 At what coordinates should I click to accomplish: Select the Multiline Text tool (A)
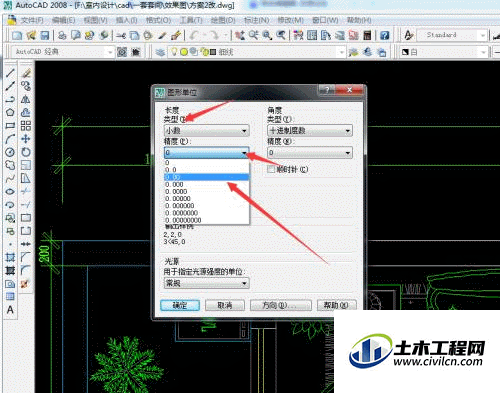10,310
